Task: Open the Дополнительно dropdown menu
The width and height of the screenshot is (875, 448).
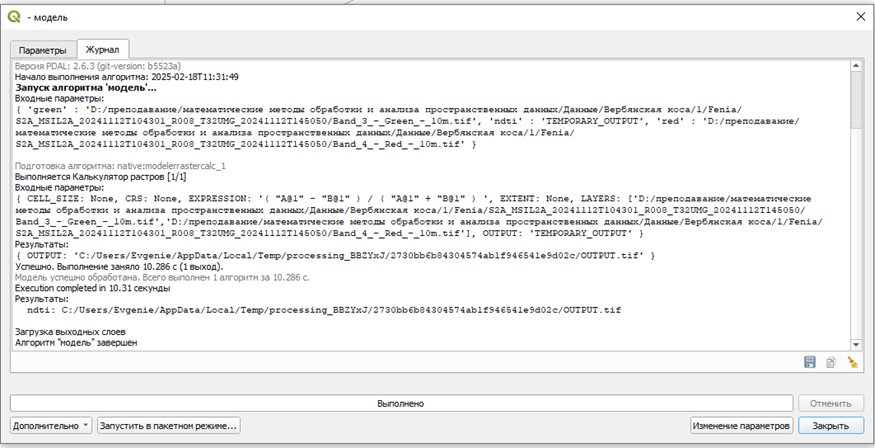Action: click(50, 426)
